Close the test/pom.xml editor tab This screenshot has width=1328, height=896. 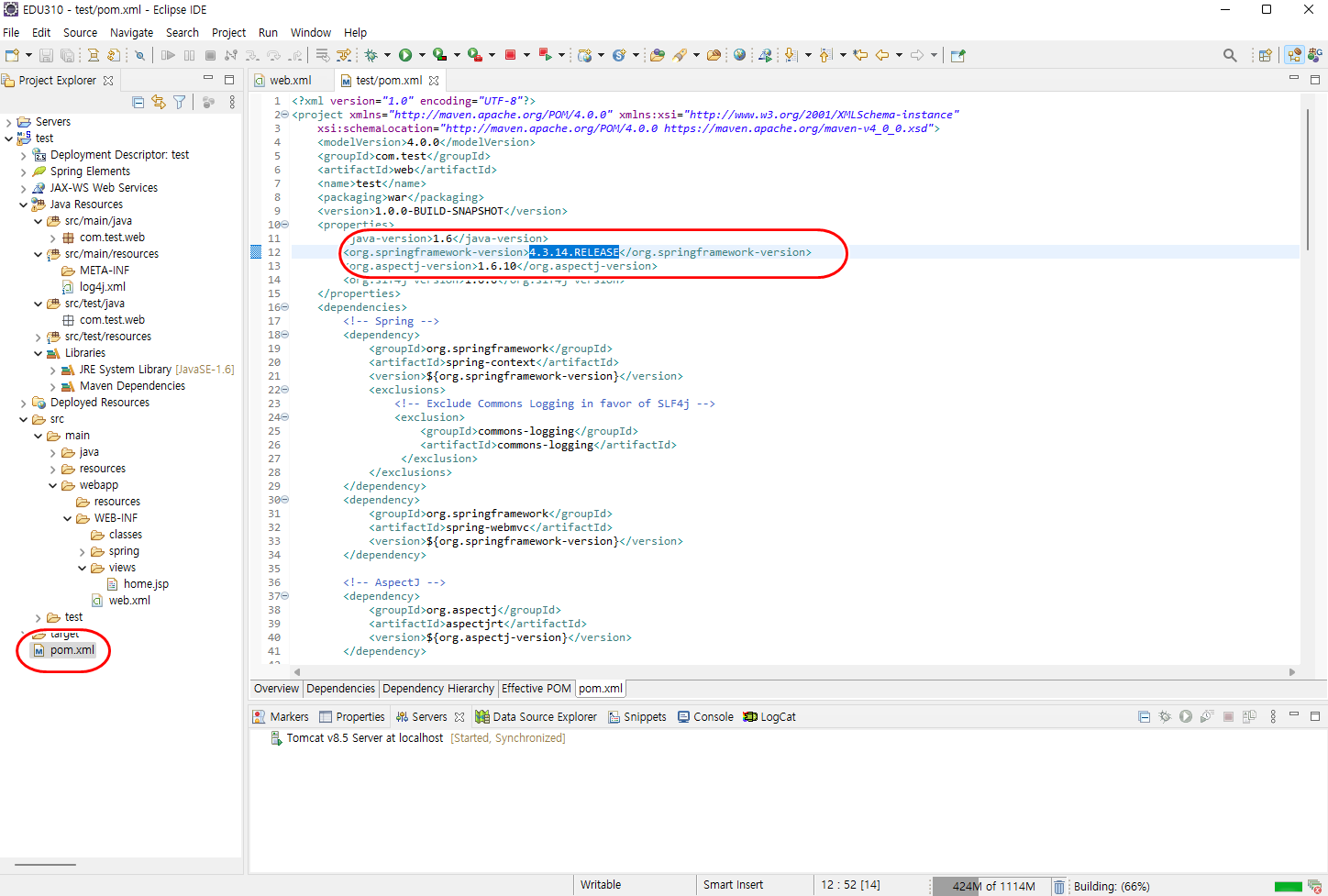pyautogui.click(x=434, y=81)
